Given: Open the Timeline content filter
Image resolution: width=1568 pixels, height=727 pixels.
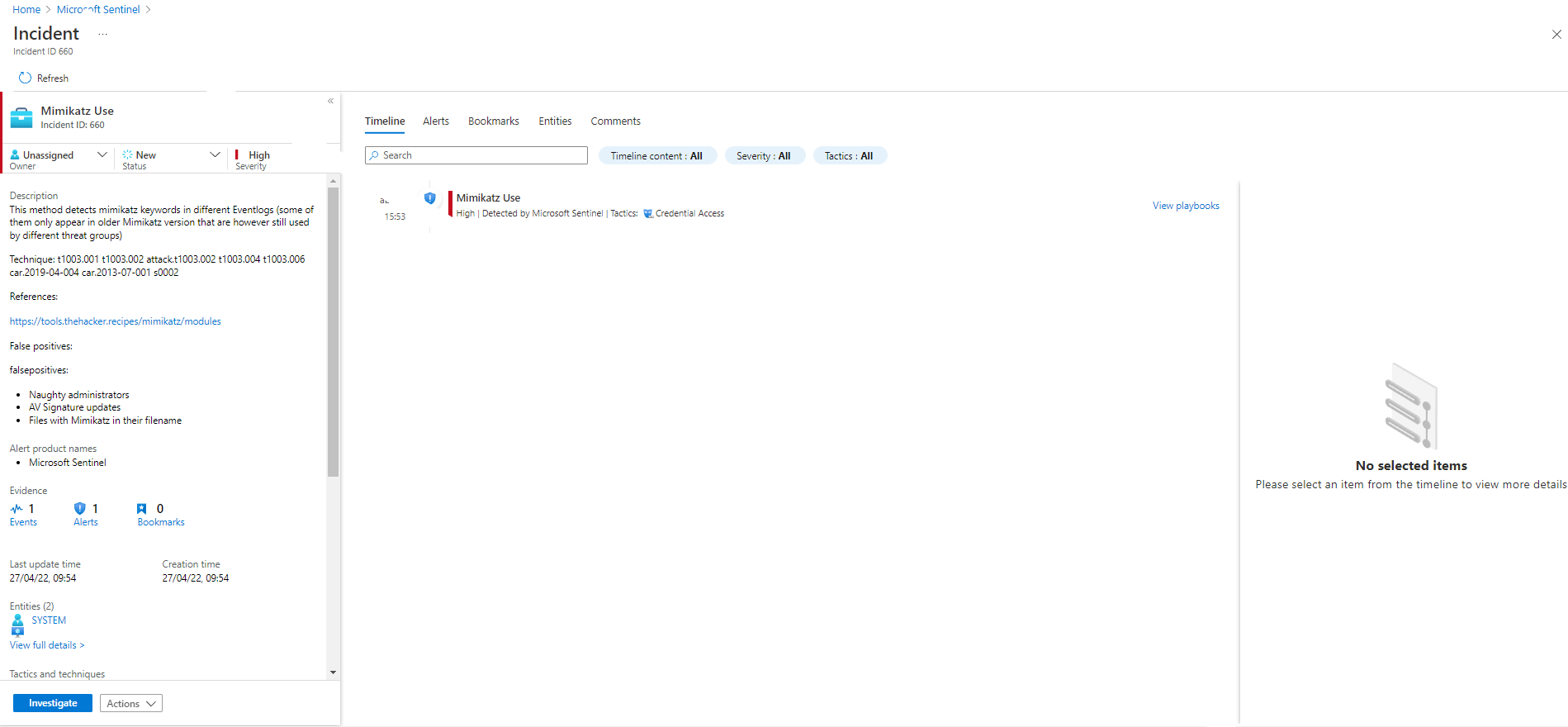Looking at the screenshot, I should 656,156.
